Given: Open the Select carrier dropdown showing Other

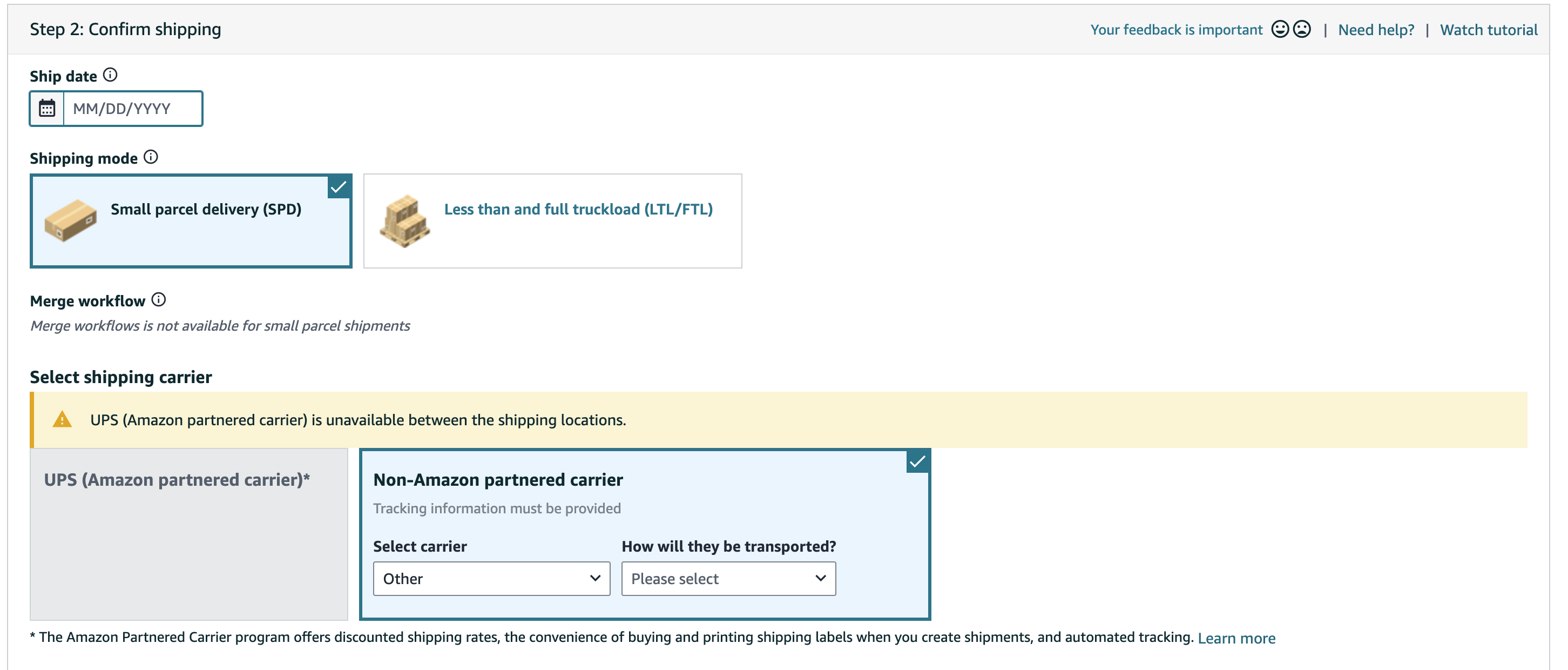Looking at the screenshot, I should click(x=492, y=579).
